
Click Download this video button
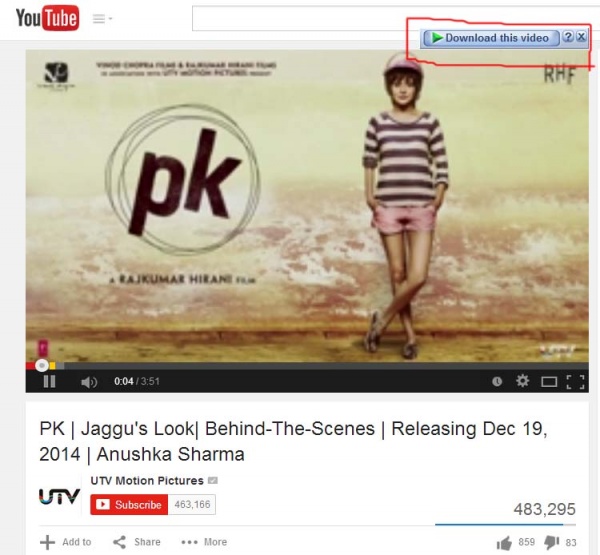click(491, 38)
